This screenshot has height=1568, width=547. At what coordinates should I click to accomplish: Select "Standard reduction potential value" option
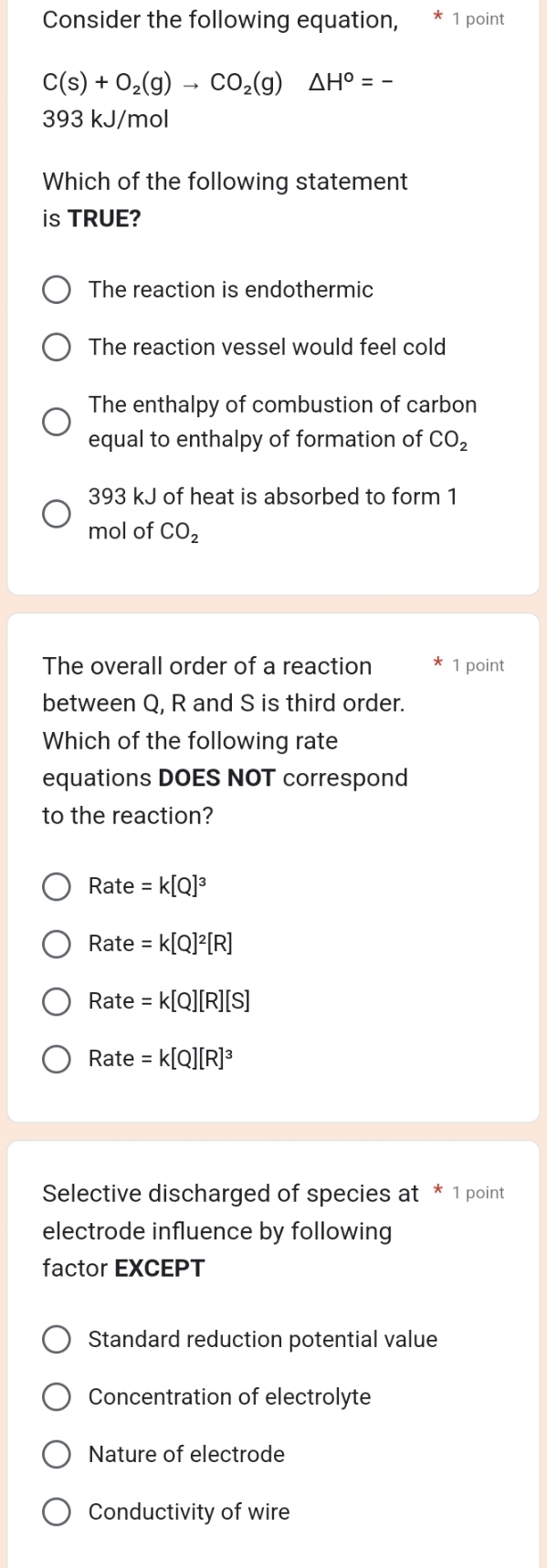tap(56, 1339)
